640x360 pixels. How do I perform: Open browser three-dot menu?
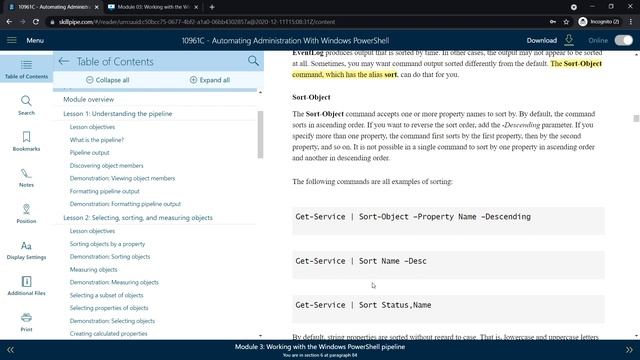pos(631,22)
